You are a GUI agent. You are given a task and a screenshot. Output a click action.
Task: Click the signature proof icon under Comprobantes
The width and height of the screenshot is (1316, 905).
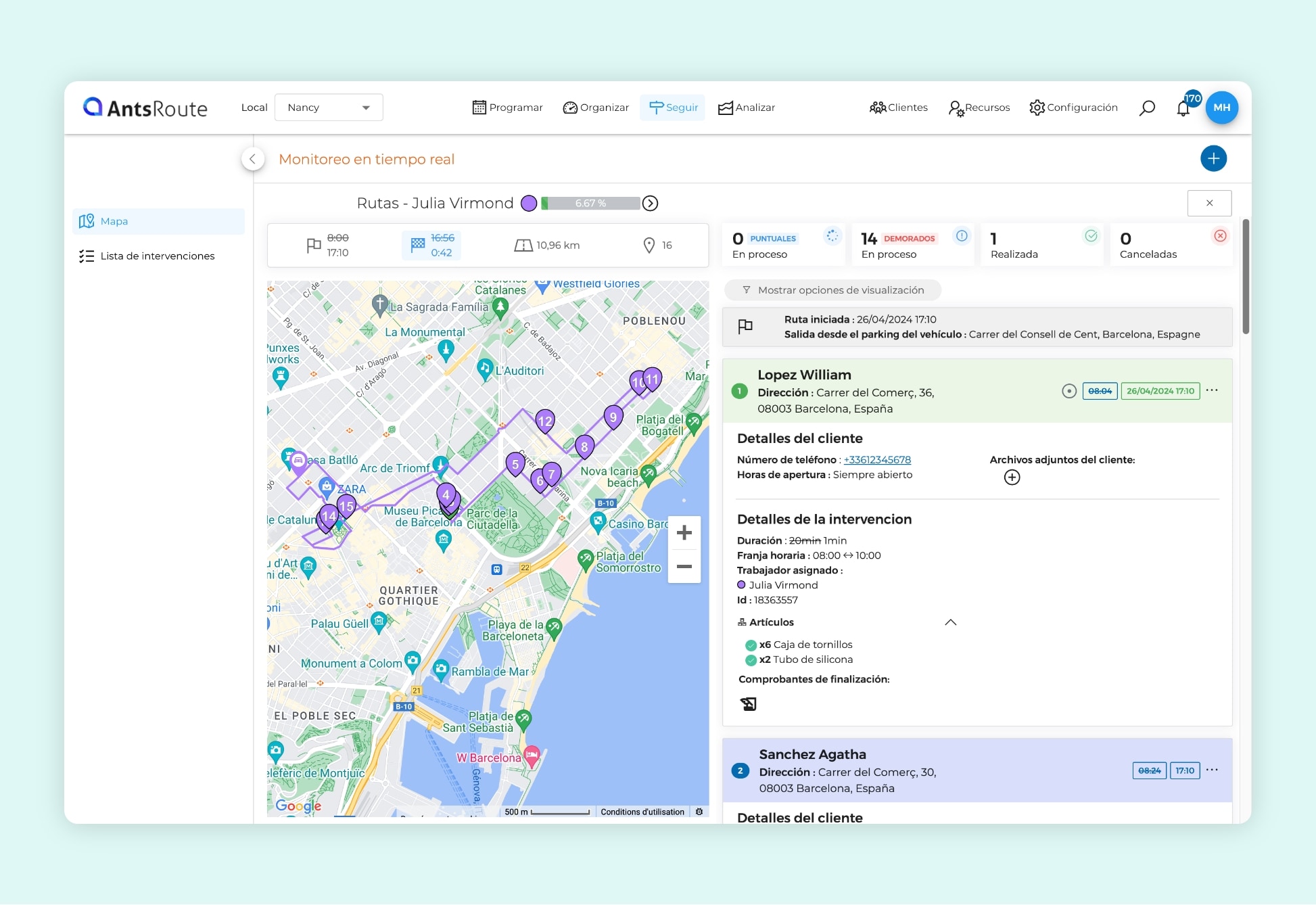(749, 703)
